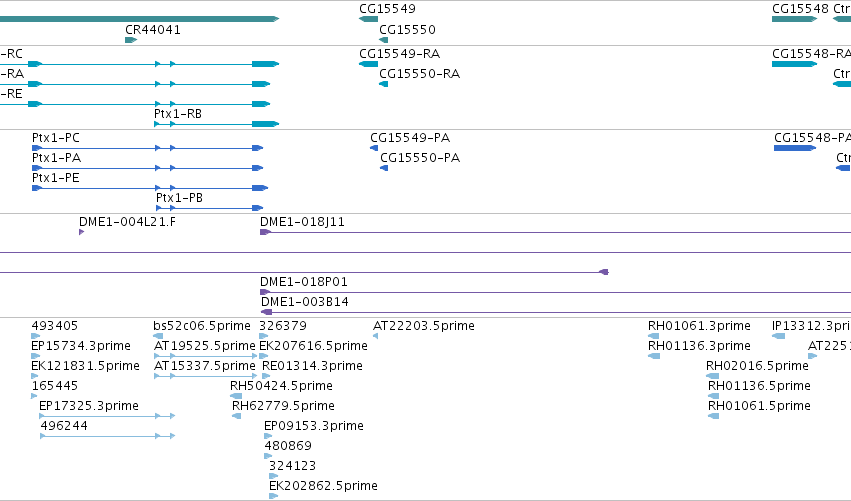Screen dimensions: 851x501
Task: Select the CG15548 gene bar
Action: point(795,19)
